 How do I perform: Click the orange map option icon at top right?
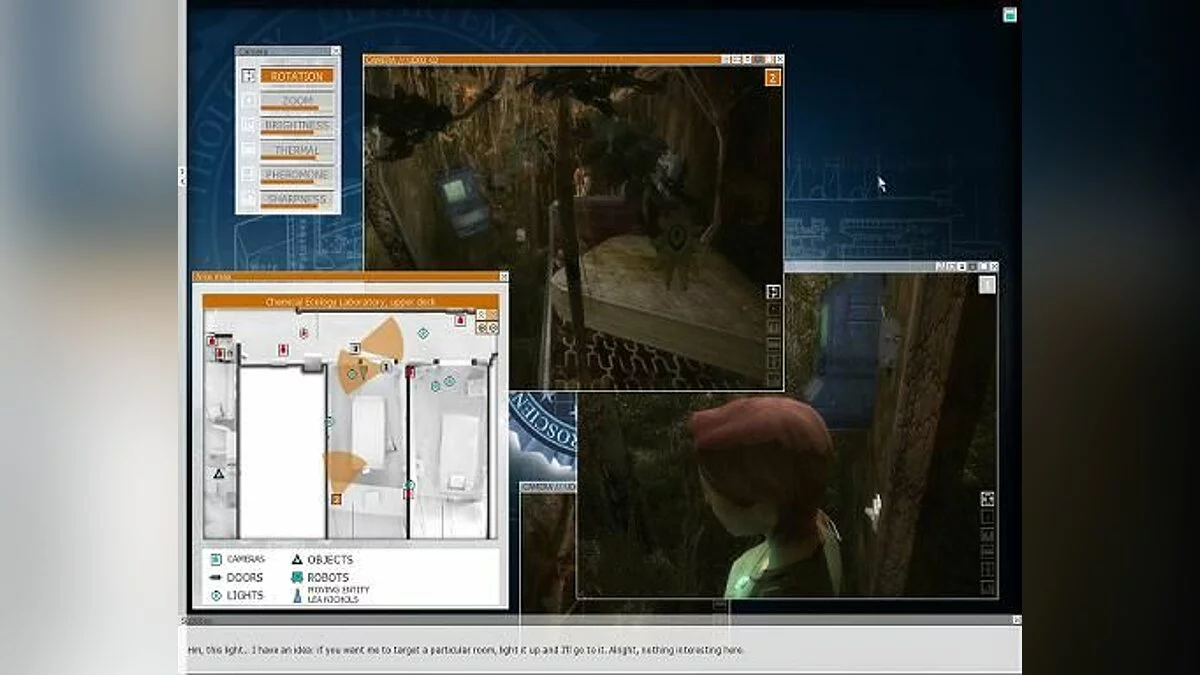(493, 314)
